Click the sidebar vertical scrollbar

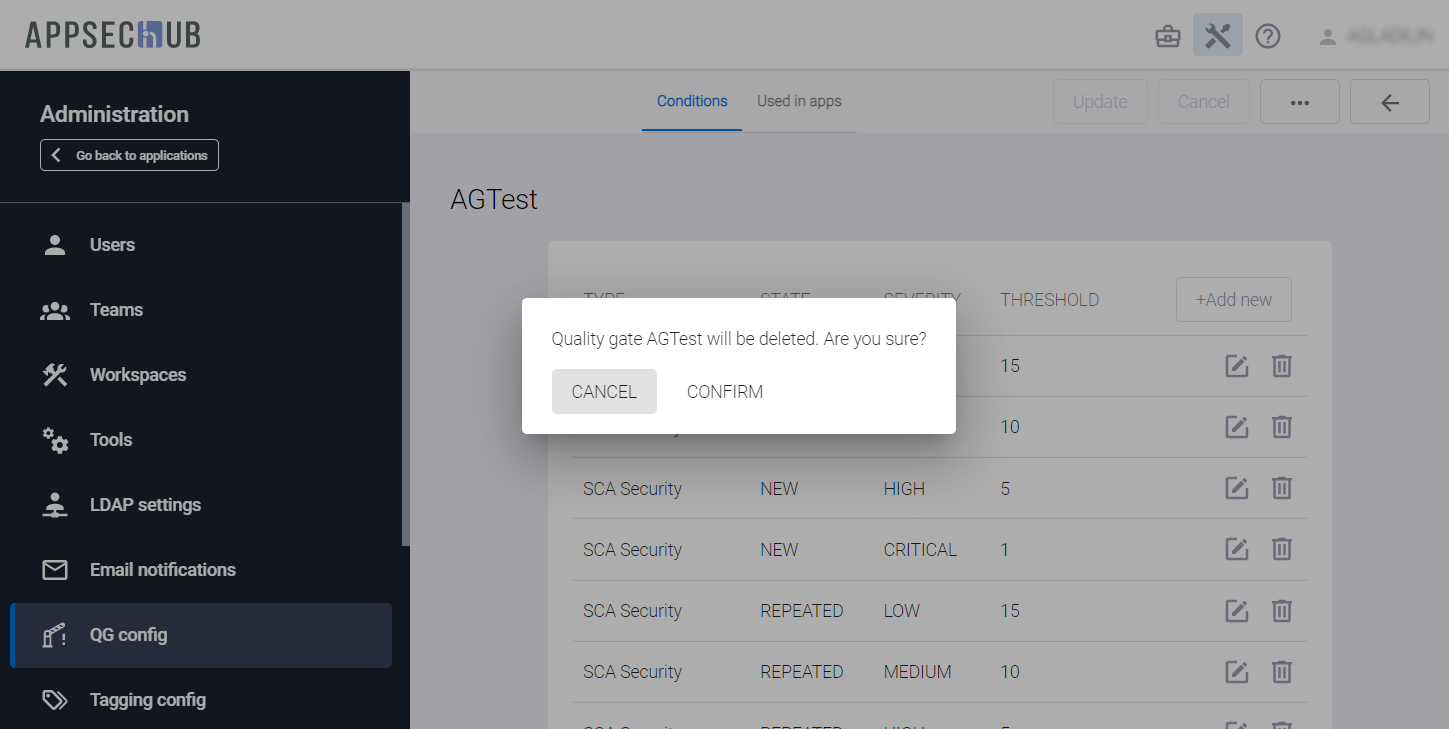coord(405,375)
